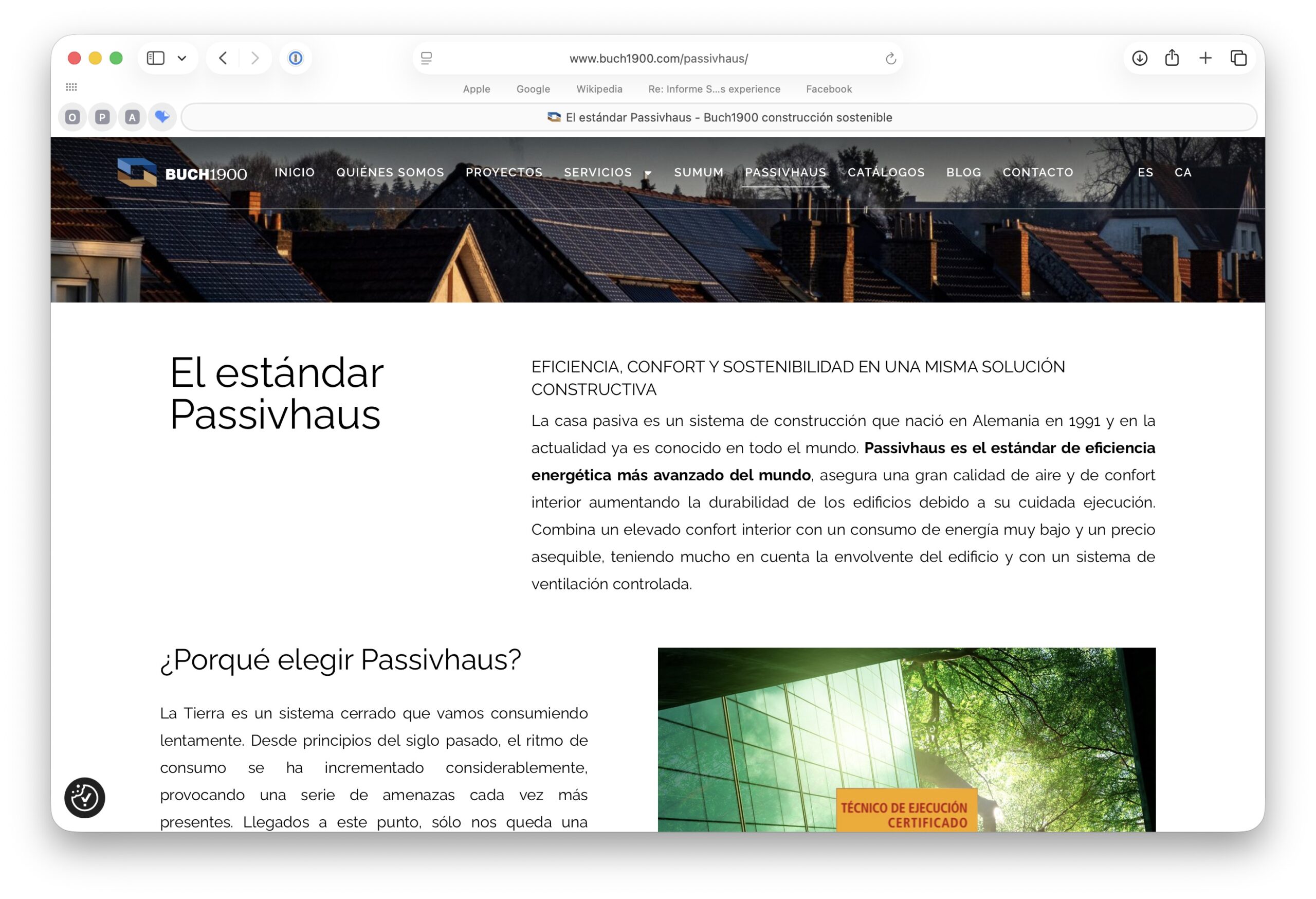Toggle the Safari sidebar icon
The image size is (1316, 899).
point(155,58)
